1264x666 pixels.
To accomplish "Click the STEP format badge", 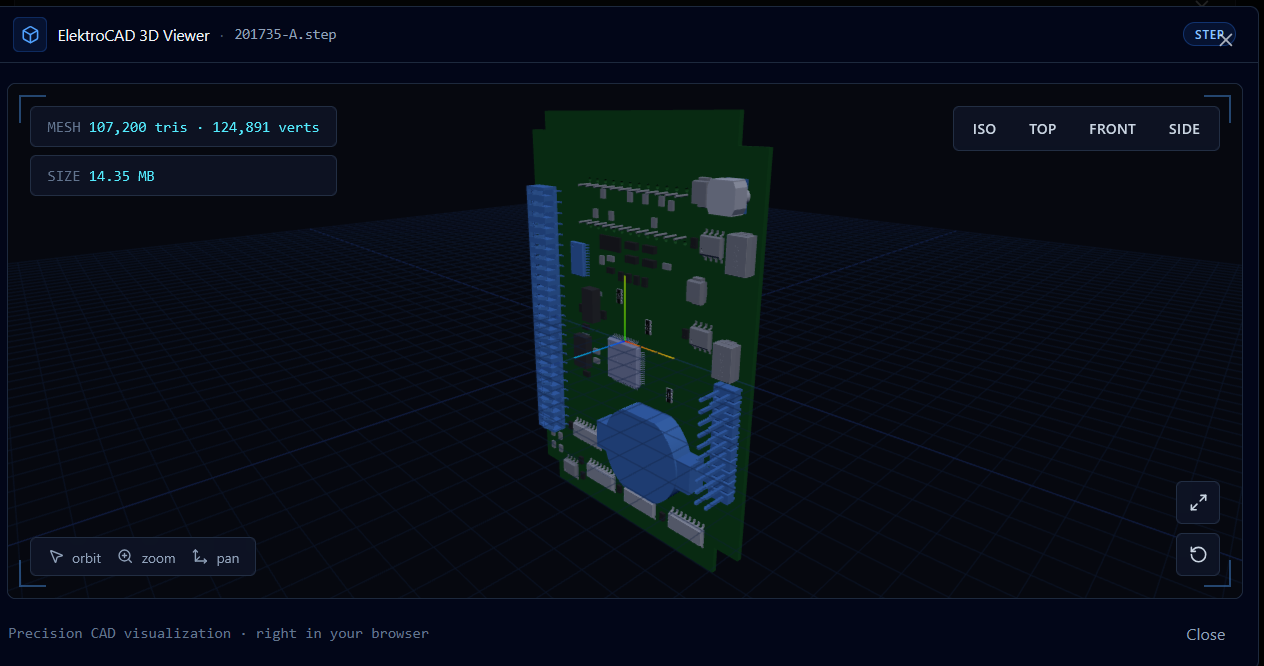I will [1207, 35].
